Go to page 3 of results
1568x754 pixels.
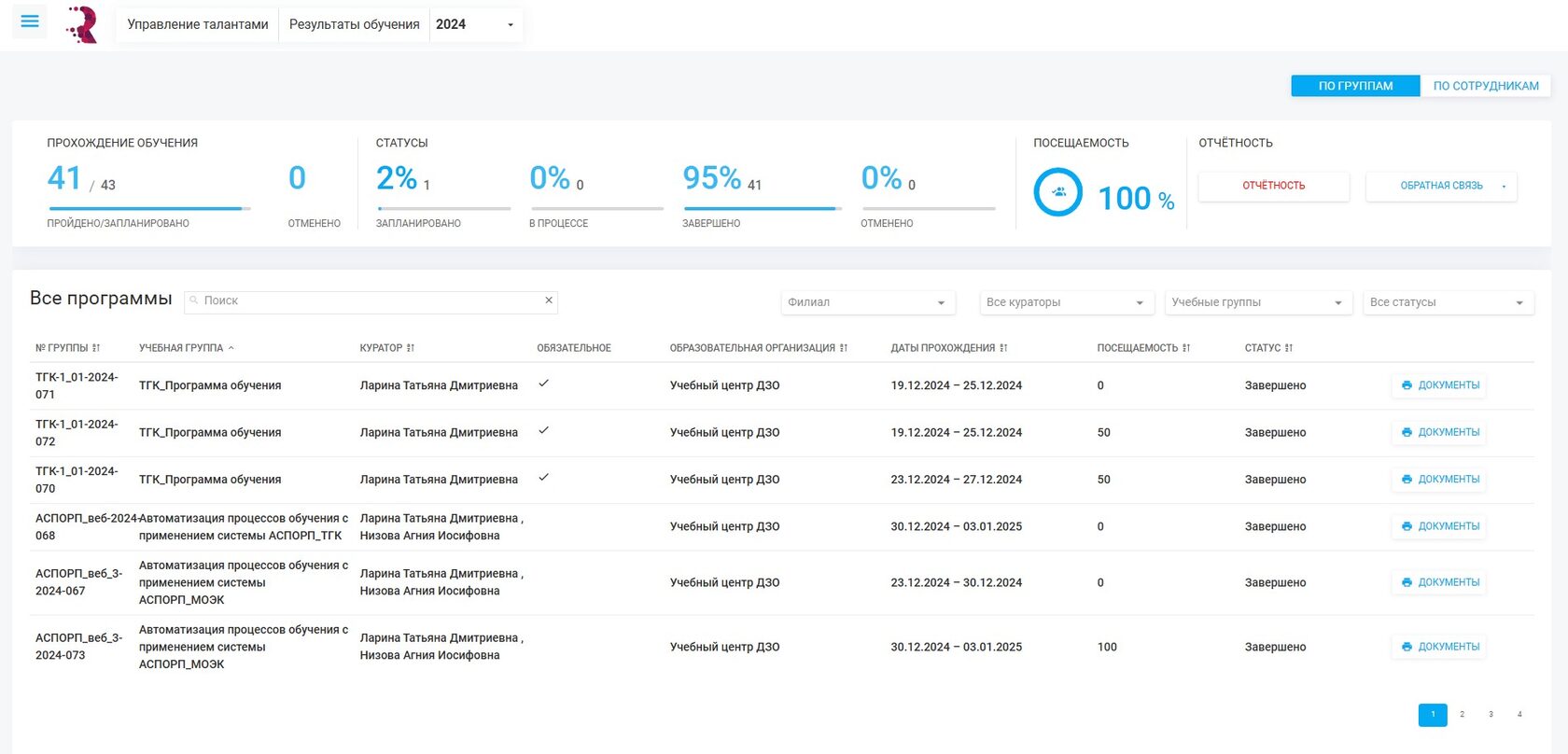1491,715
